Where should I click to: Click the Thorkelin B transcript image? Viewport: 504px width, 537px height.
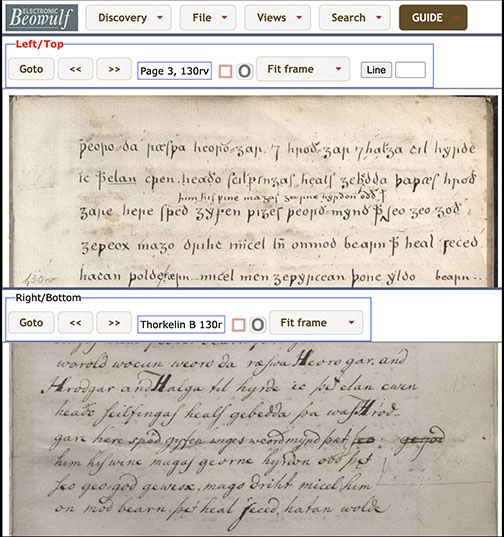click(x=253, y=439)
